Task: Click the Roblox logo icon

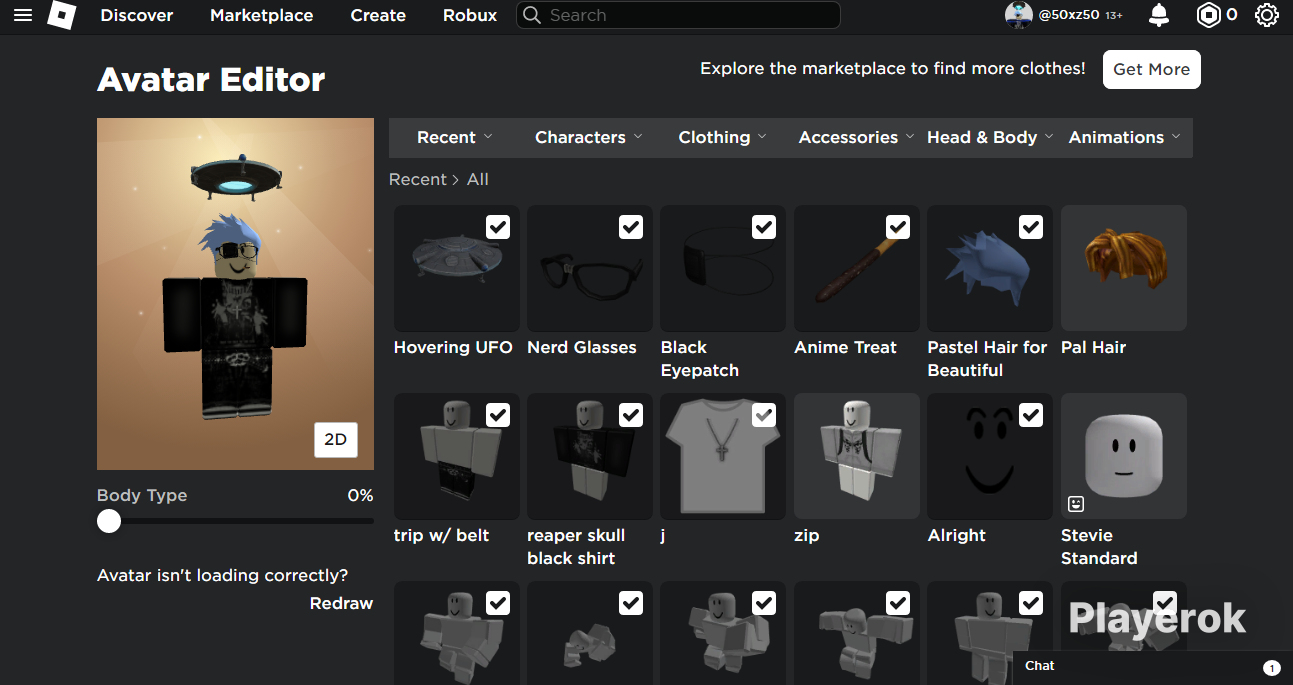Action: click(62, 15)
